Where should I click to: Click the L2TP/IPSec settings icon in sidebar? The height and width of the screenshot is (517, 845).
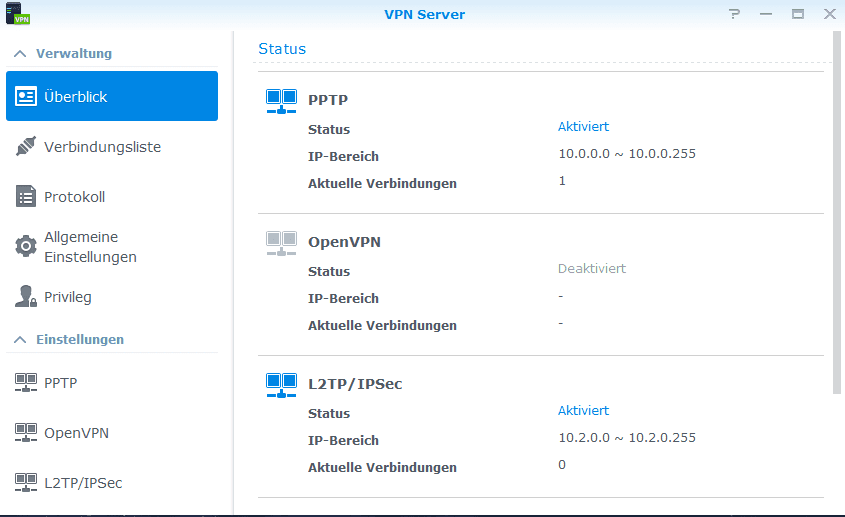pos(26,483)
